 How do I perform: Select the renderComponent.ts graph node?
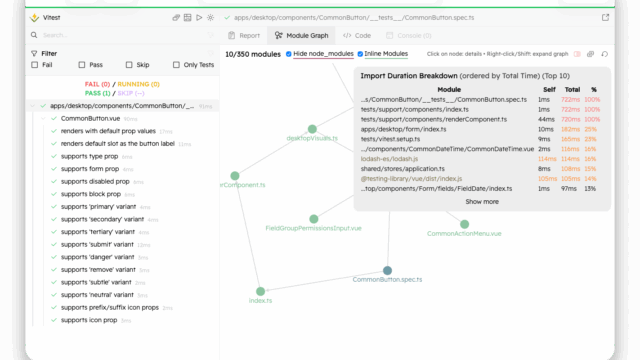coord(235,176)
